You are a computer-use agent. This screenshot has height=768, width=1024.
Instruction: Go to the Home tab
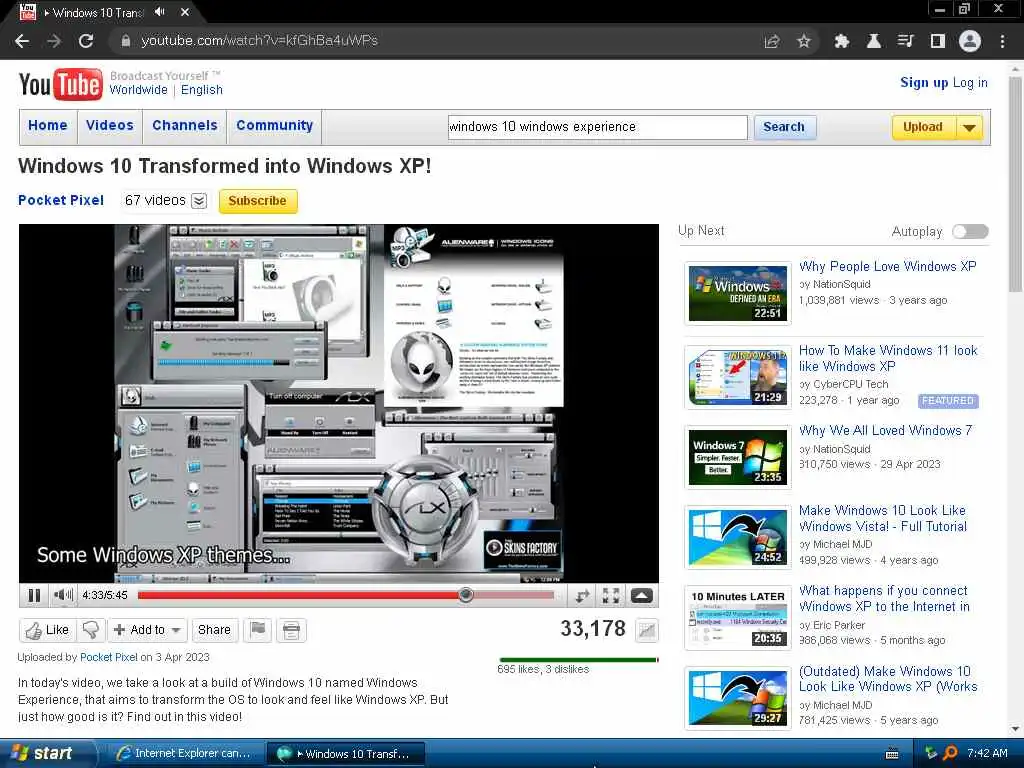click(x=48, y=125)
